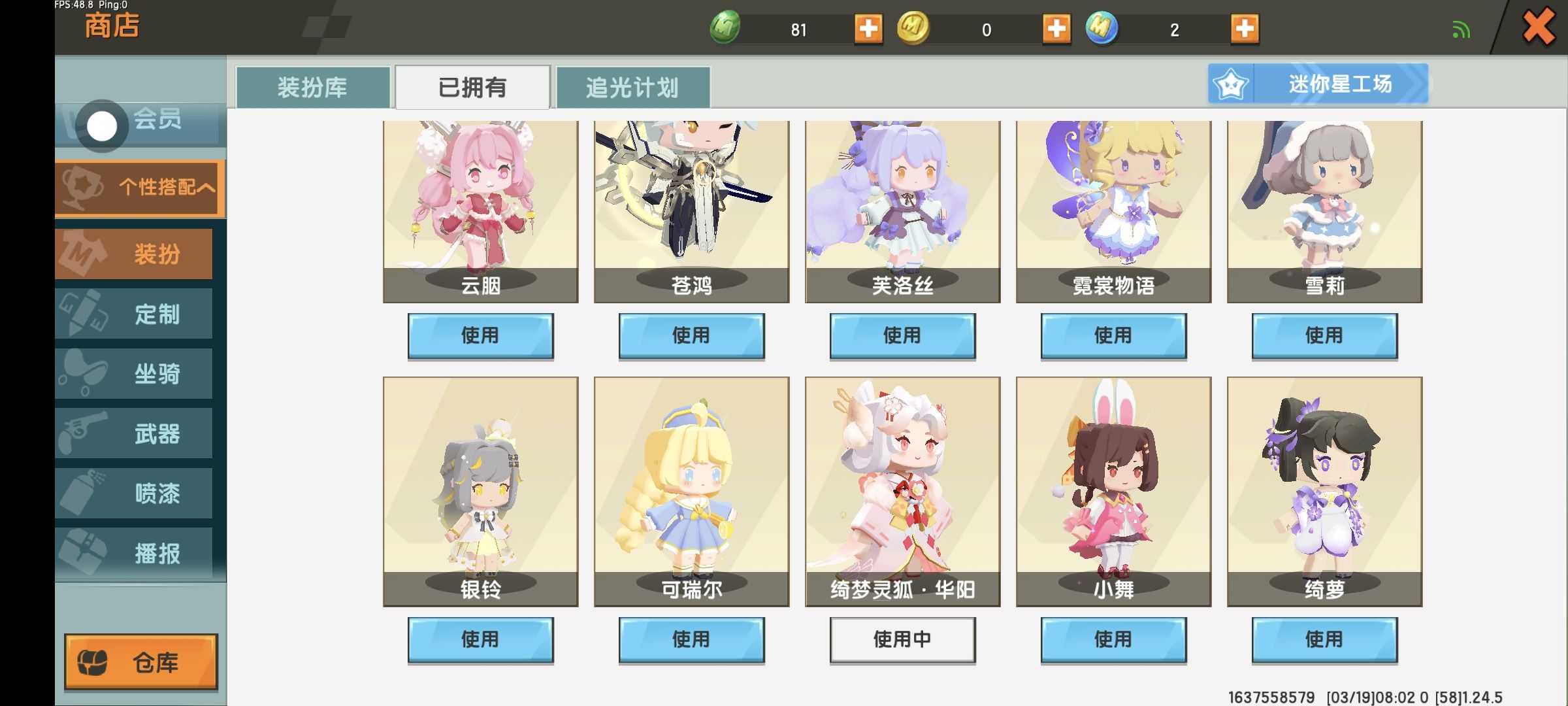This screenshot has height=706, width=1568.
Task: Select the 已拥有 tab
Action: click(x=472, y=87)
